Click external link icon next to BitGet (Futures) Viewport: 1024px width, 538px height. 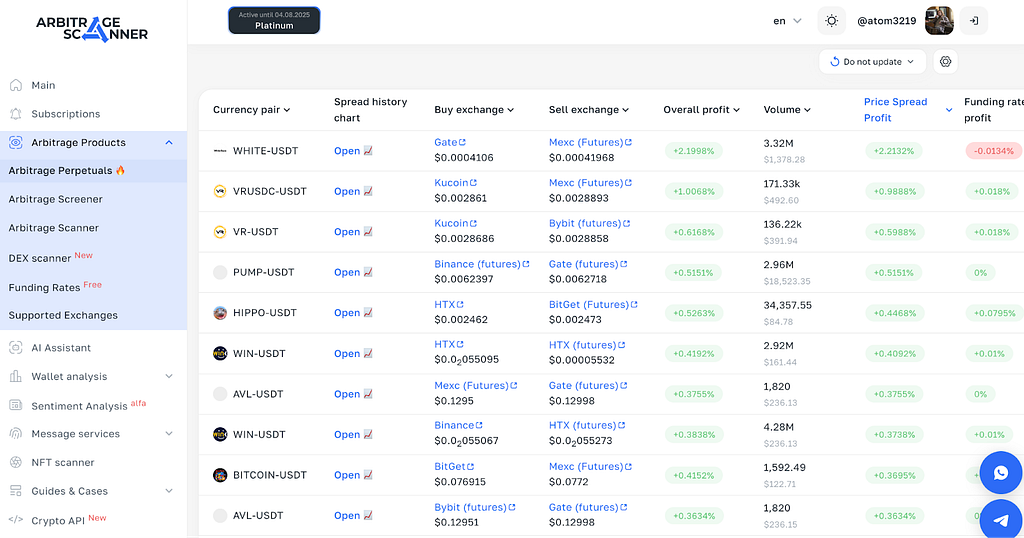(634, 304)
